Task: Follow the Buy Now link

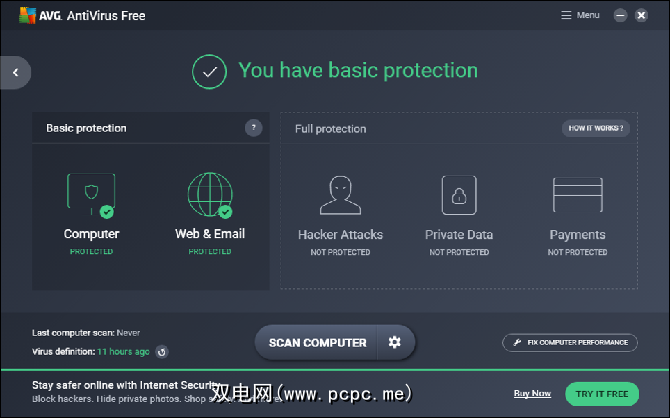Action: click(x=532, y=394)
